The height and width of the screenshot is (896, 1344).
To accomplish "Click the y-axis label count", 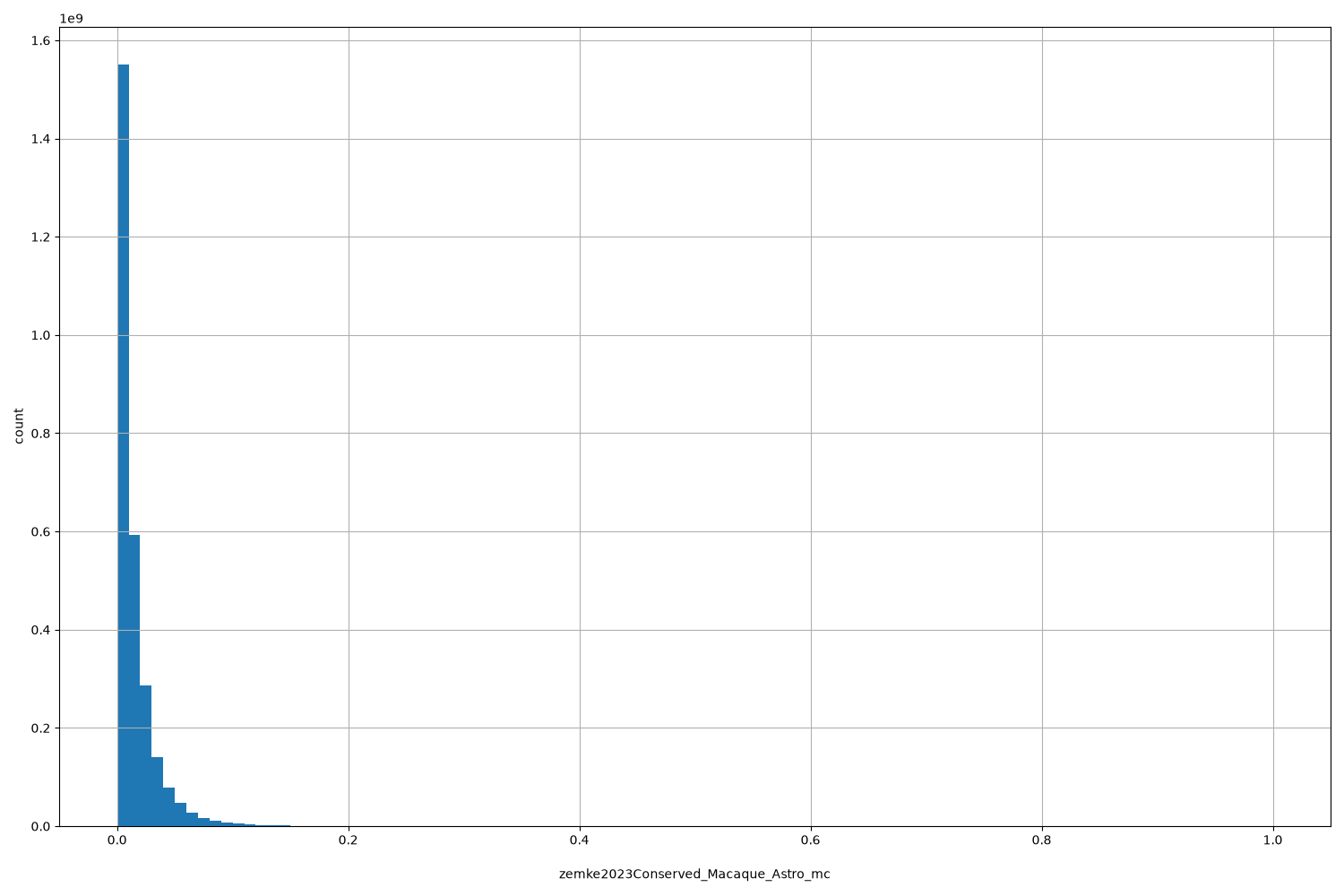I will point(19,426).
